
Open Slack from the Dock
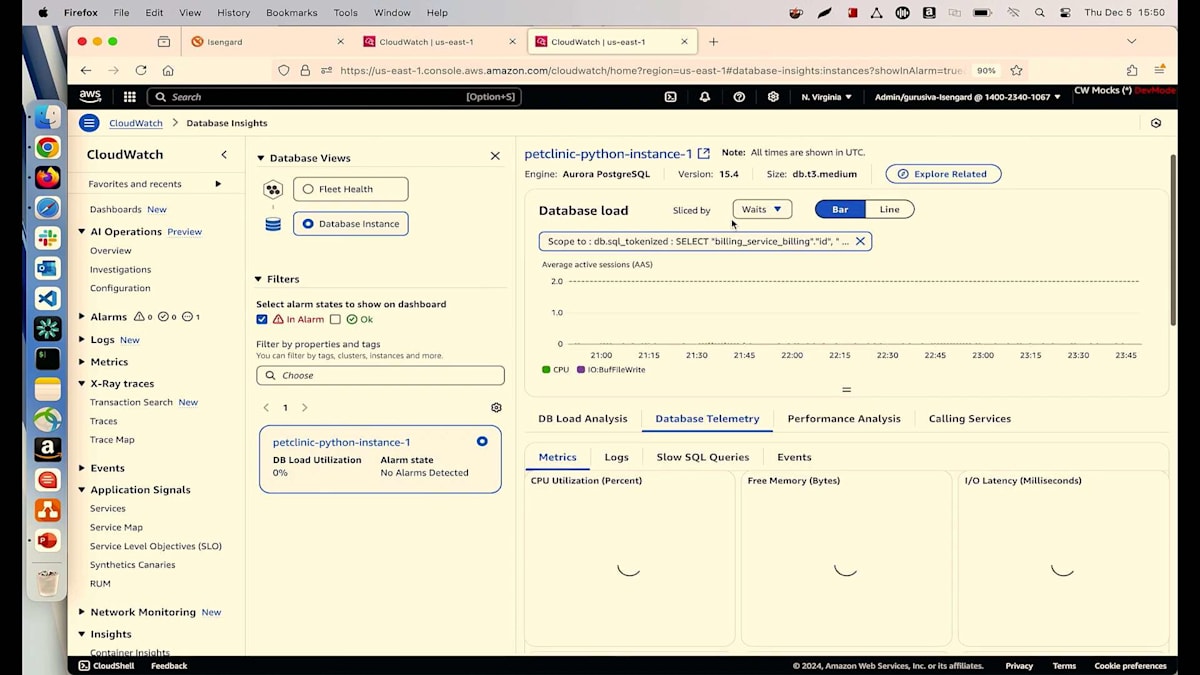(x=47, y=238)
